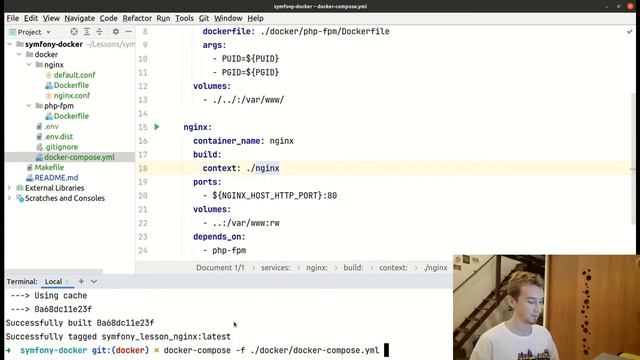
Task: Select the .env.dist file
Action: (x=58, y=136)
